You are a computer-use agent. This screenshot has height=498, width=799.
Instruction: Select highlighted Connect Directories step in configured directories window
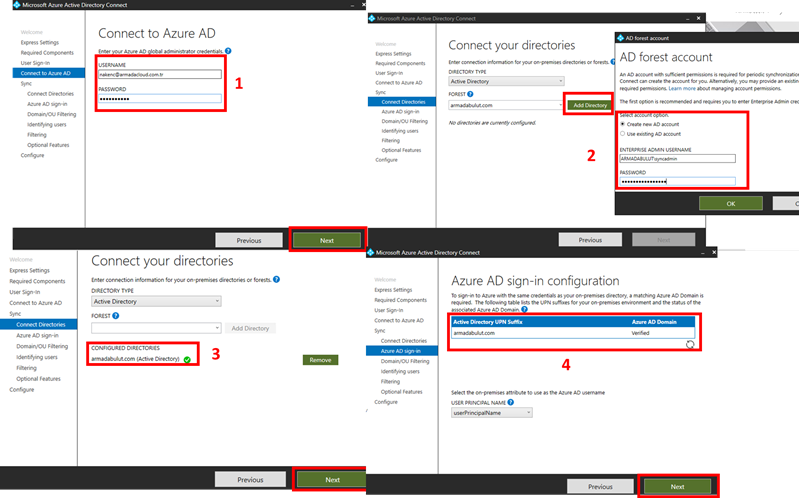(x=39, y=324)
